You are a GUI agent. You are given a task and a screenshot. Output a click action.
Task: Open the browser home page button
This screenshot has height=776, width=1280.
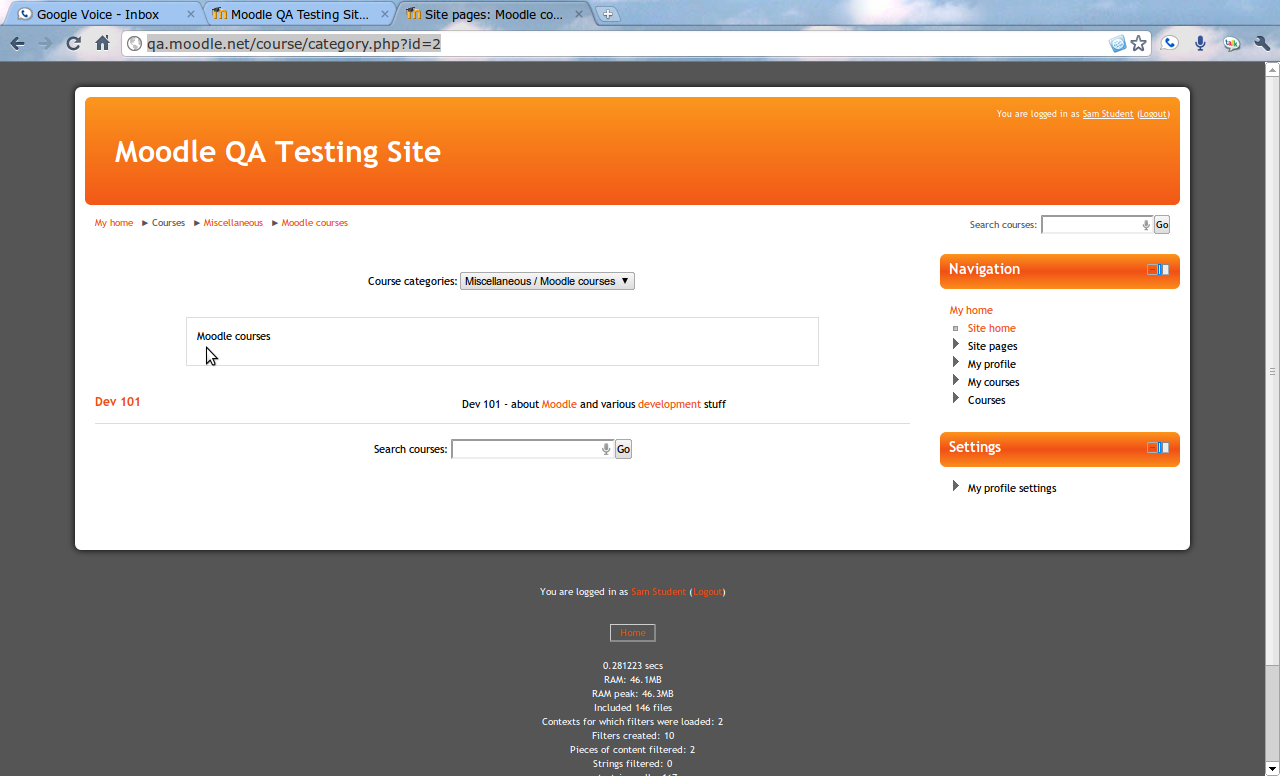click(102, 44)
